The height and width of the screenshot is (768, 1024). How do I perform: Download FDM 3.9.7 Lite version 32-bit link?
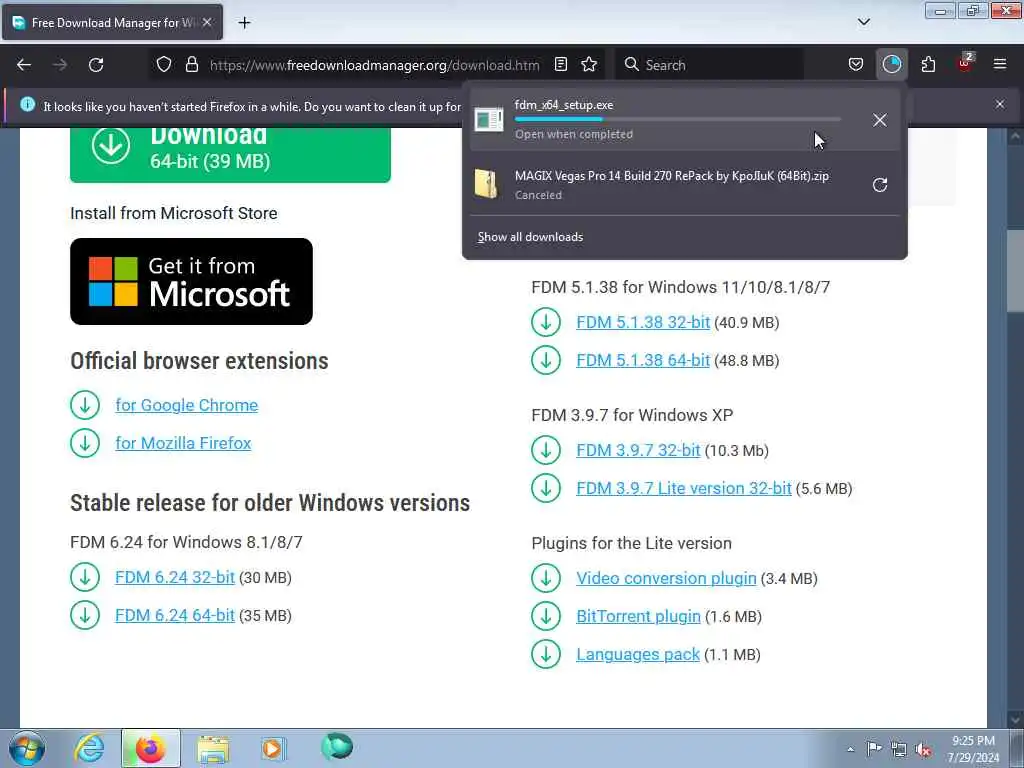[684, 488]
